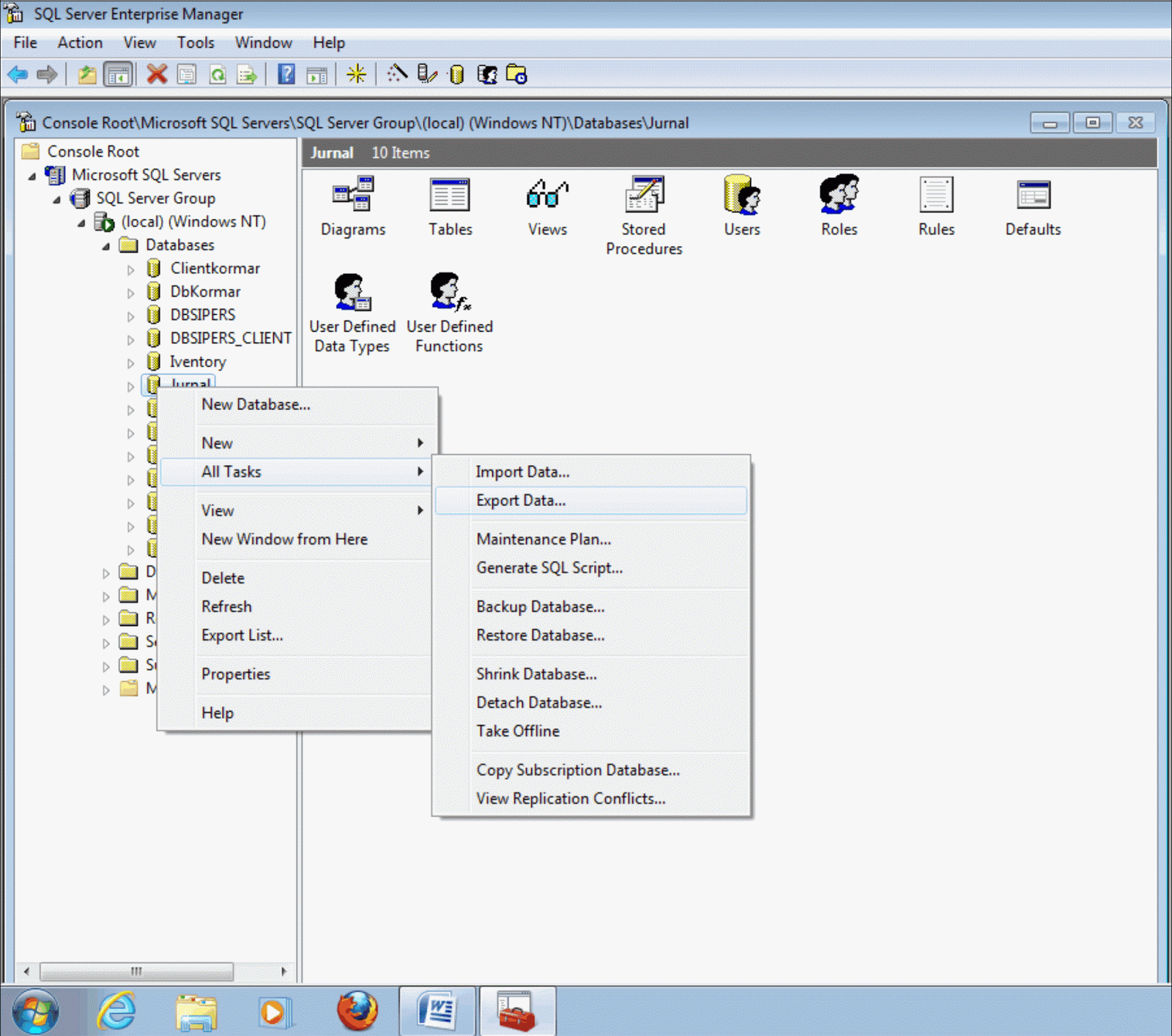The height and width of the screenshot is (1036, 1172).
Task: Click the tree pane horizontal scrollbar thumb
Action: tap(136, 972)
